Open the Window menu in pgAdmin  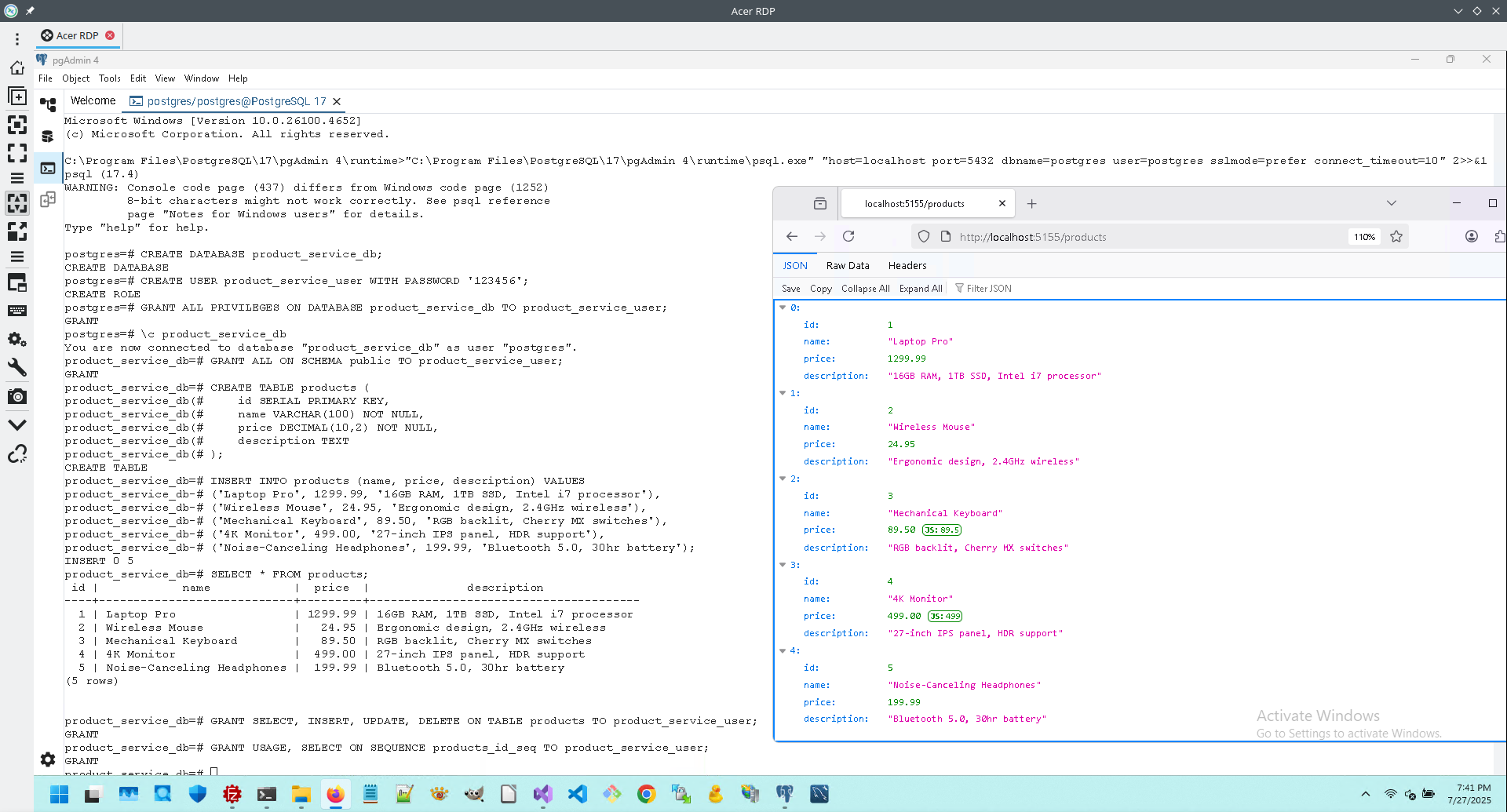(x=202, y=78)
